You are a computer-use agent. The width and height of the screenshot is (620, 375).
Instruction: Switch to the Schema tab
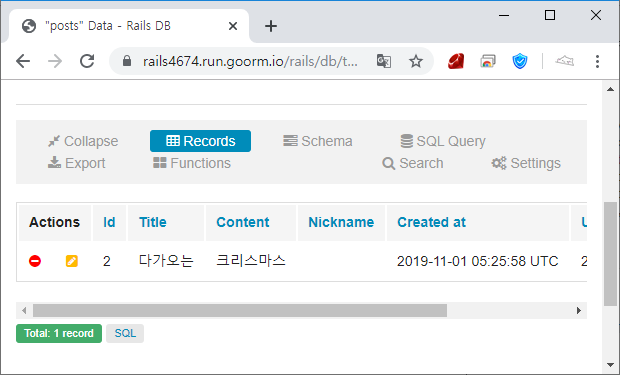(318, 141)
